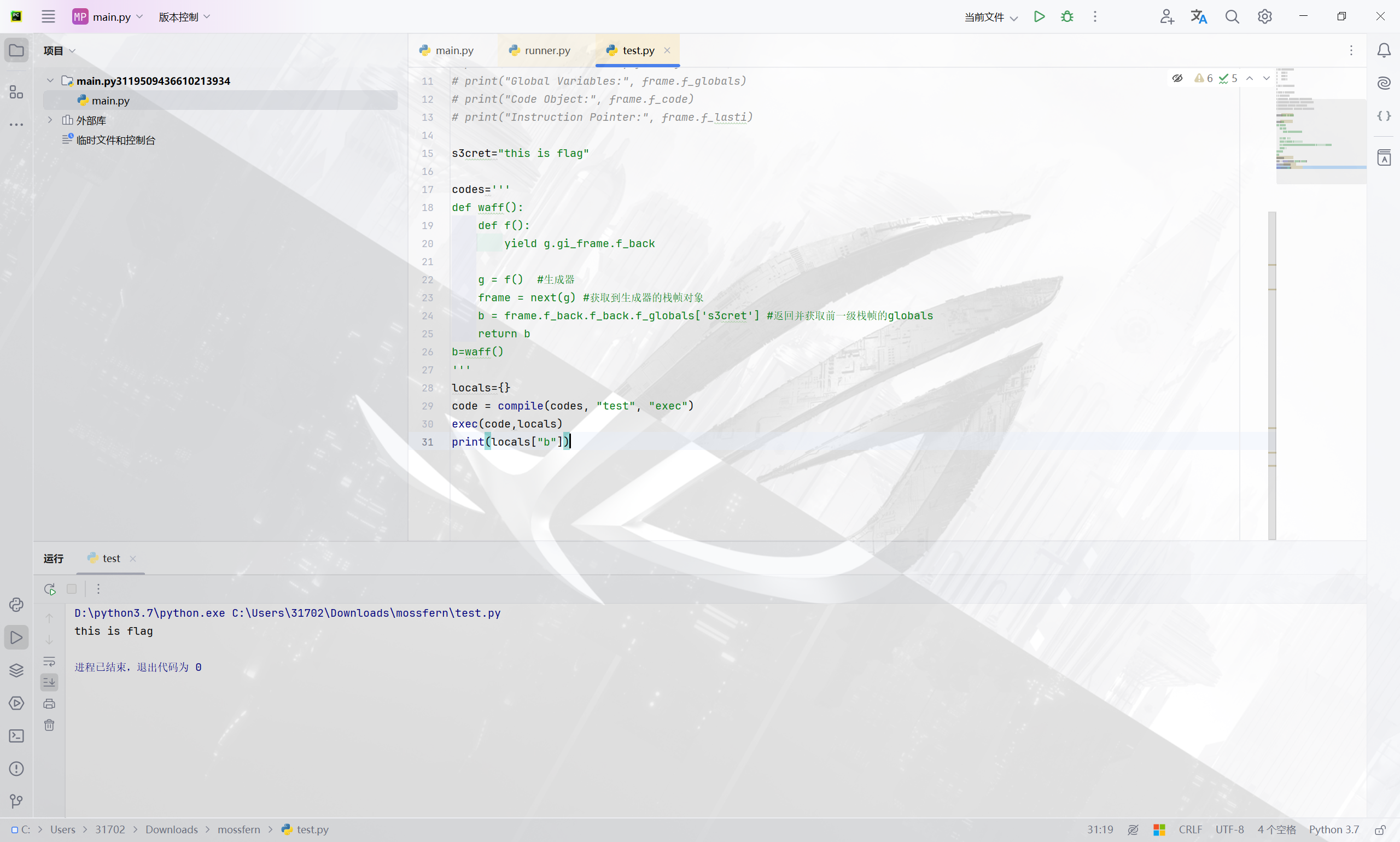Toggle soft-wrap in run console

pos(49,661)
